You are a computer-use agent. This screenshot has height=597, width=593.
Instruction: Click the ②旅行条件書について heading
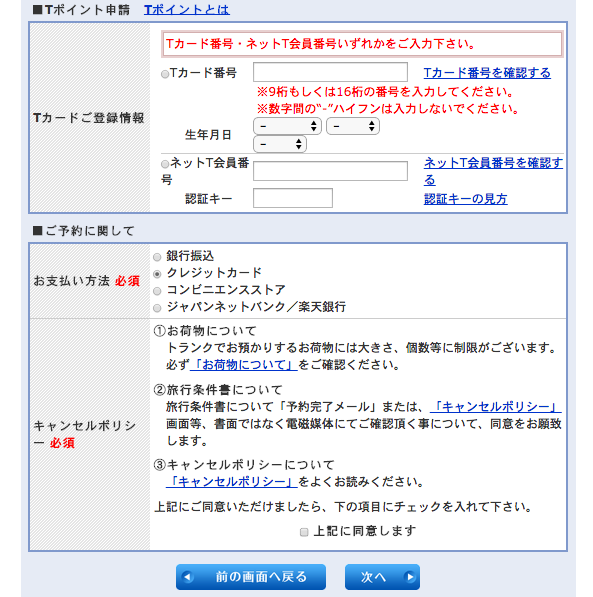(x=217, y=389)
